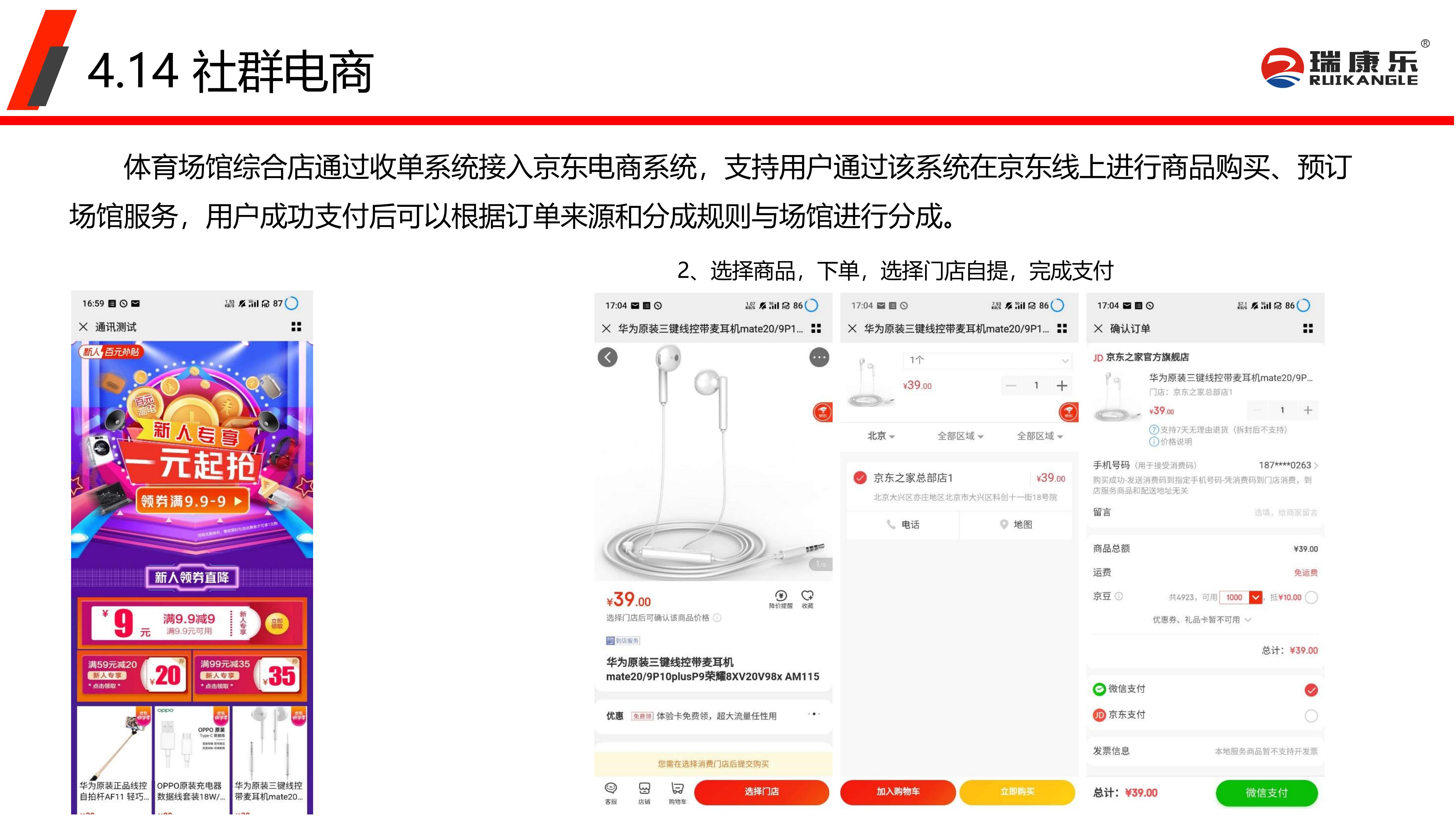Tap the 降价提醒 price alert icon
The image size is (1456, 819).
[781, 599]
